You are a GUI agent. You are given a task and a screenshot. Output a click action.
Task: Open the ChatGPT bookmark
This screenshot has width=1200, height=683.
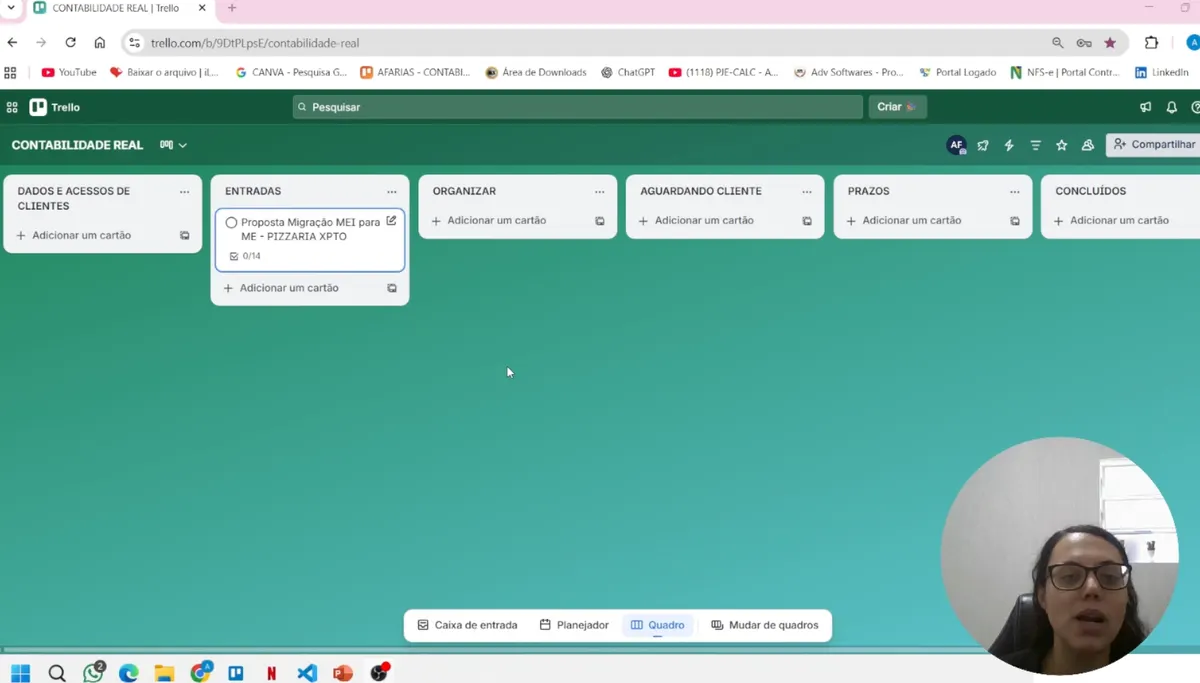[x=628, y=72]
